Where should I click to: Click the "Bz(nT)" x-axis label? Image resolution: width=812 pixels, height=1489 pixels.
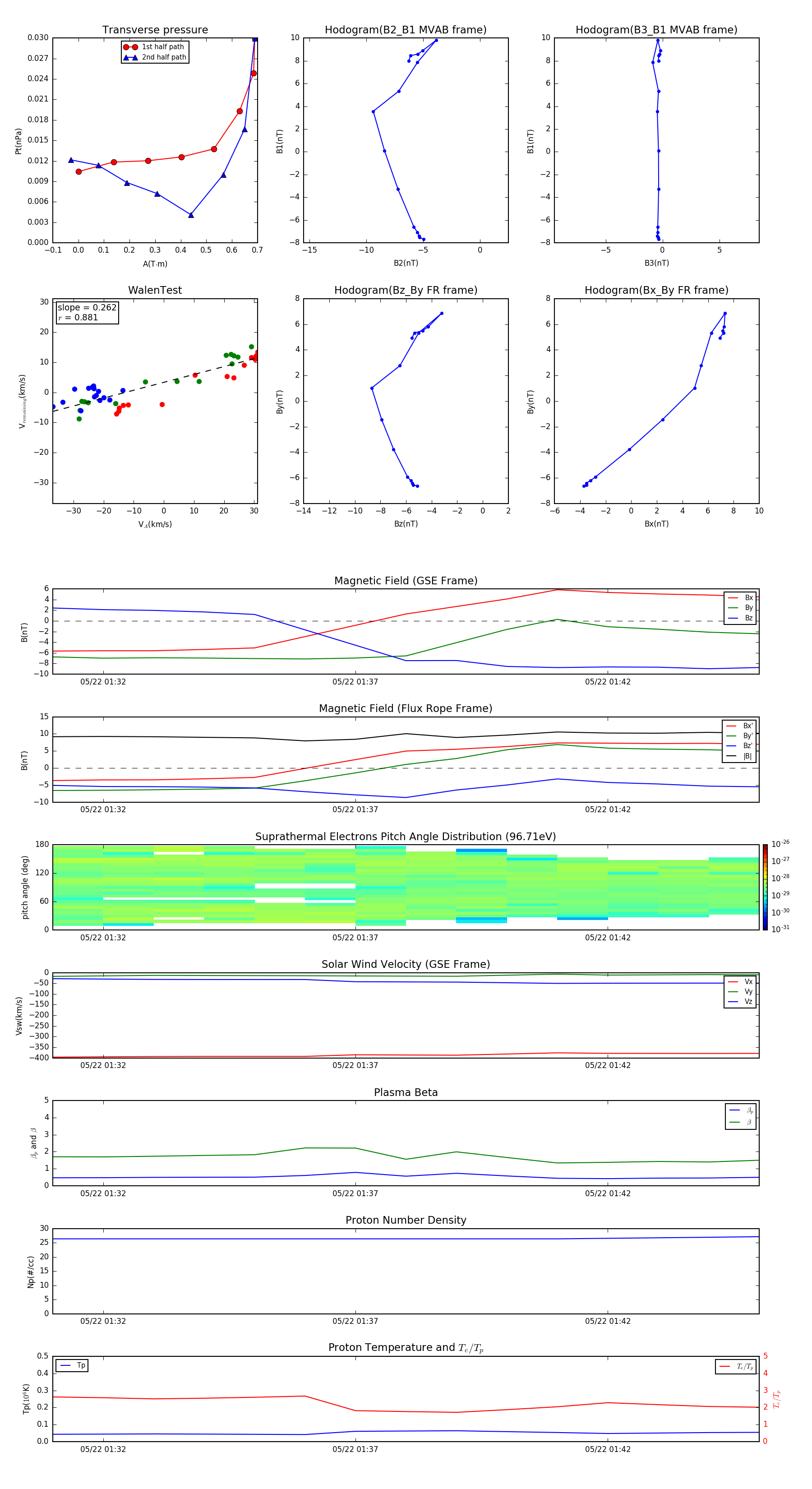[x=406, y=524]
